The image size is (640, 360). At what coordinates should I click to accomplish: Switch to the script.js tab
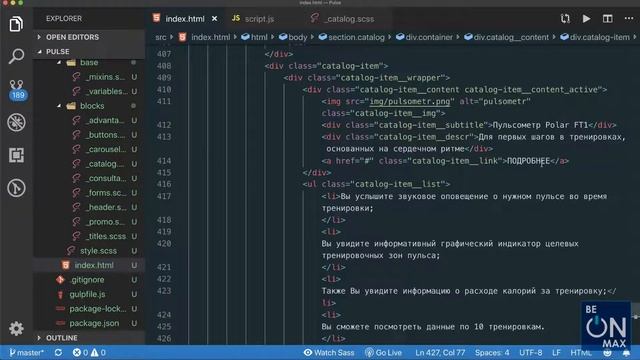click(259, 19)
